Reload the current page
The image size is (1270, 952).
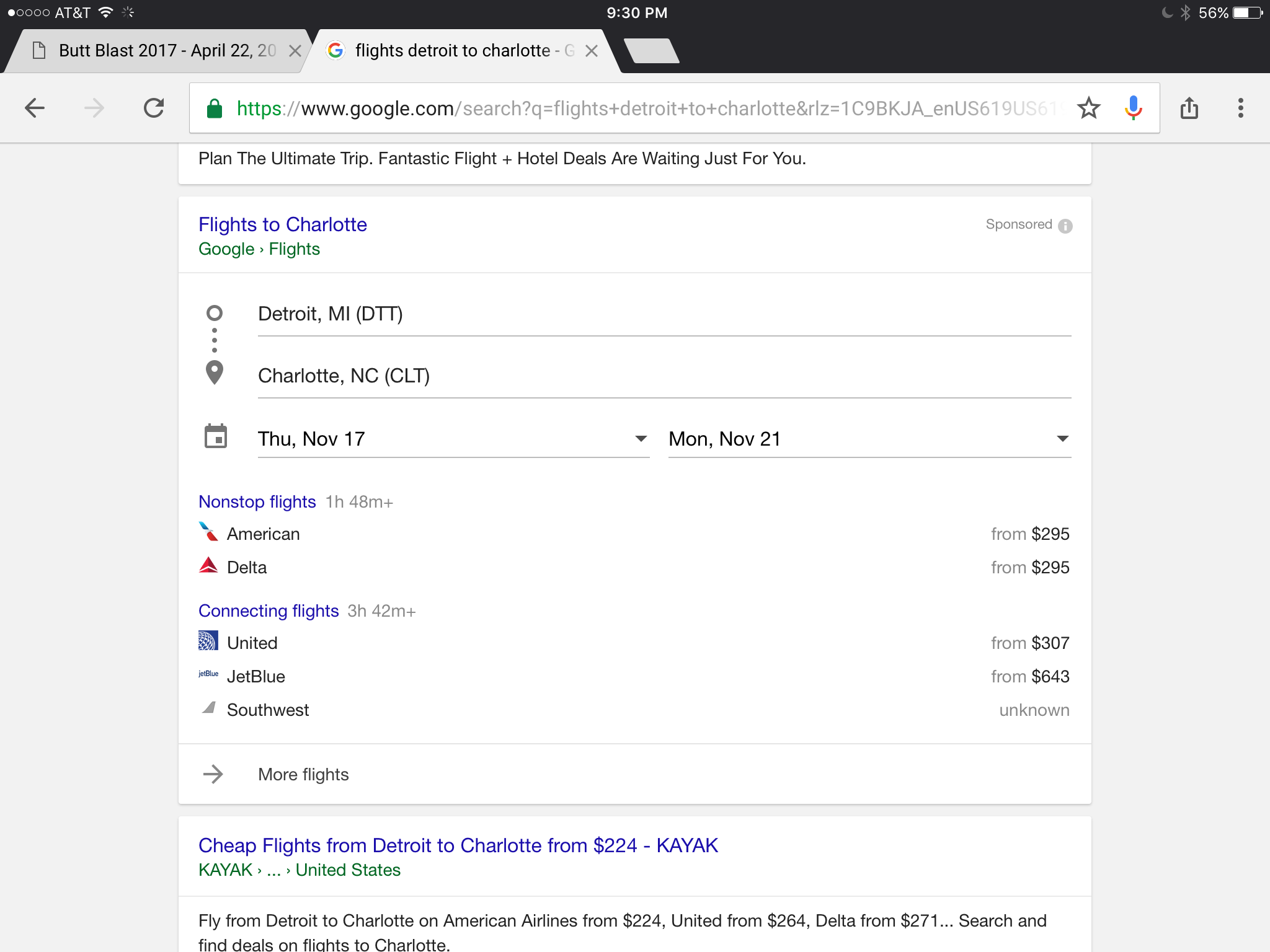[x=154, y=108]
